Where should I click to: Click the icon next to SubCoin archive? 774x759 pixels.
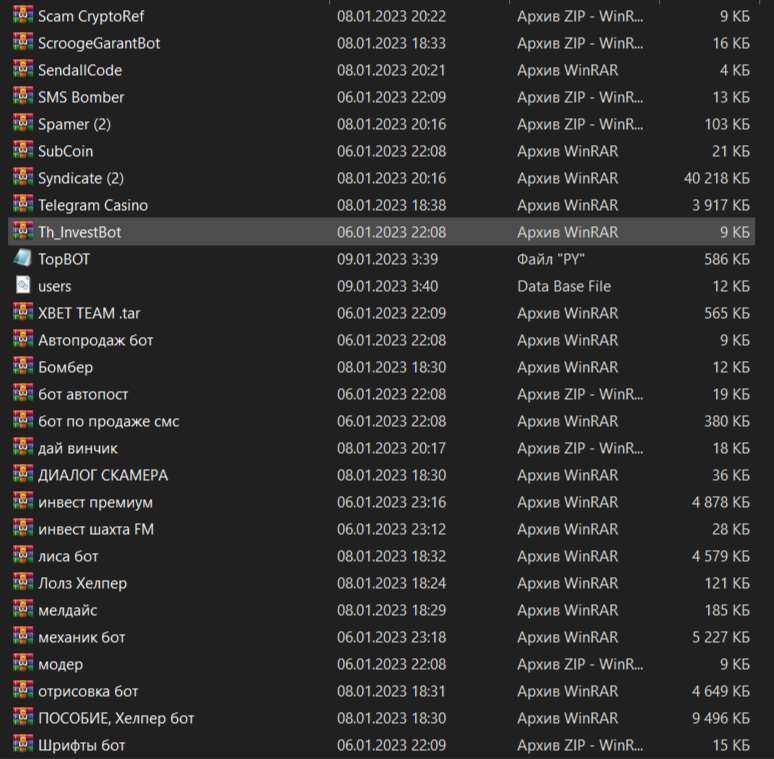coord(22,151)
